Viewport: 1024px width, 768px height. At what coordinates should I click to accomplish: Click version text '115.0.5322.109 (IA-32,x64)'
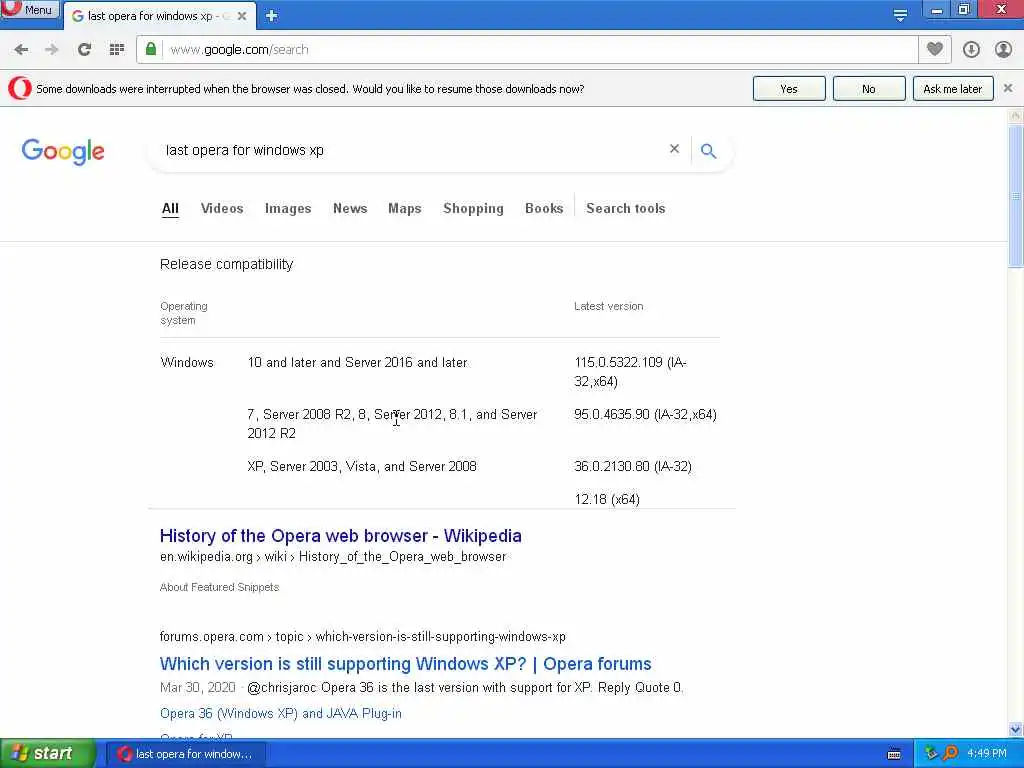[x=630, y=372]
